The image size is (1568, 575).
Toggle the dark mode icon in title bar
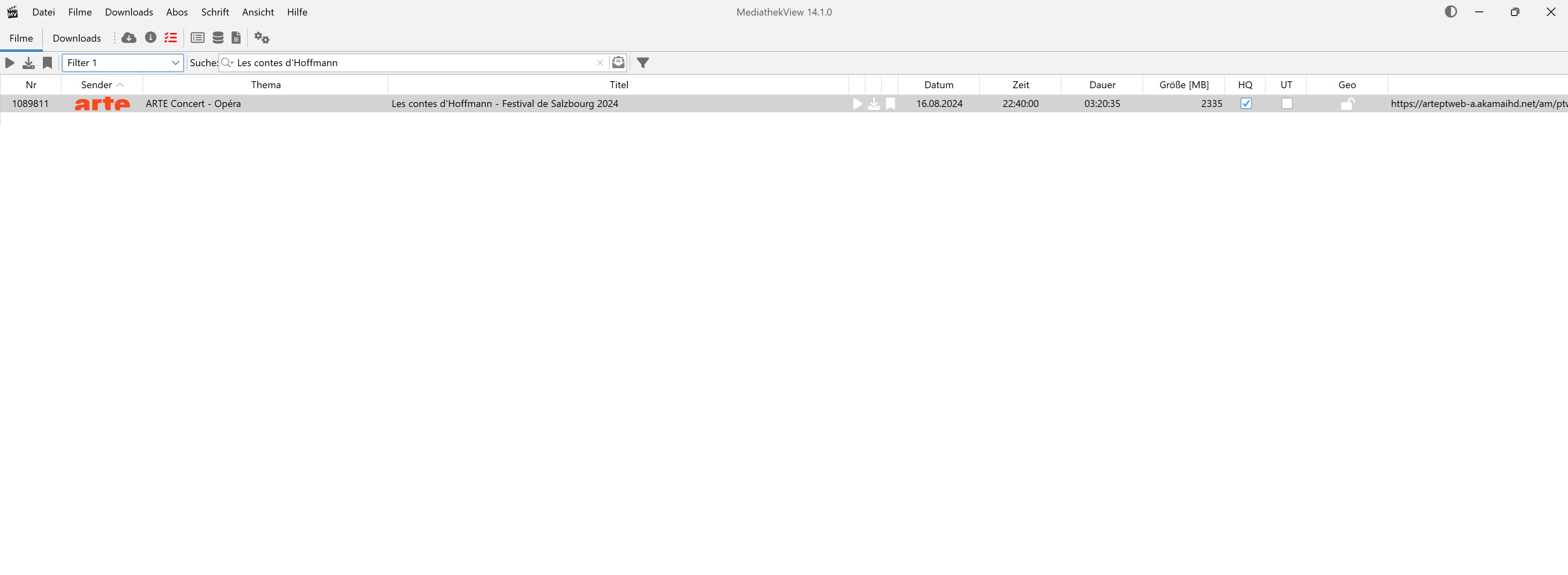point(1451,11)
